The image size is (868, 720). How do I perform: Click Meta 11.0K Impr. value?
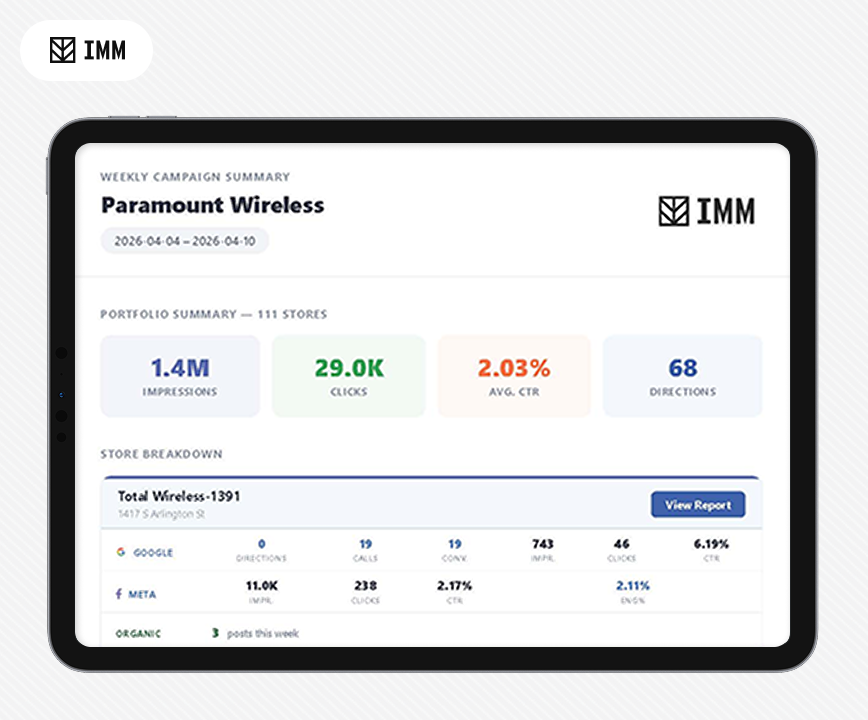tap(261, 585)
